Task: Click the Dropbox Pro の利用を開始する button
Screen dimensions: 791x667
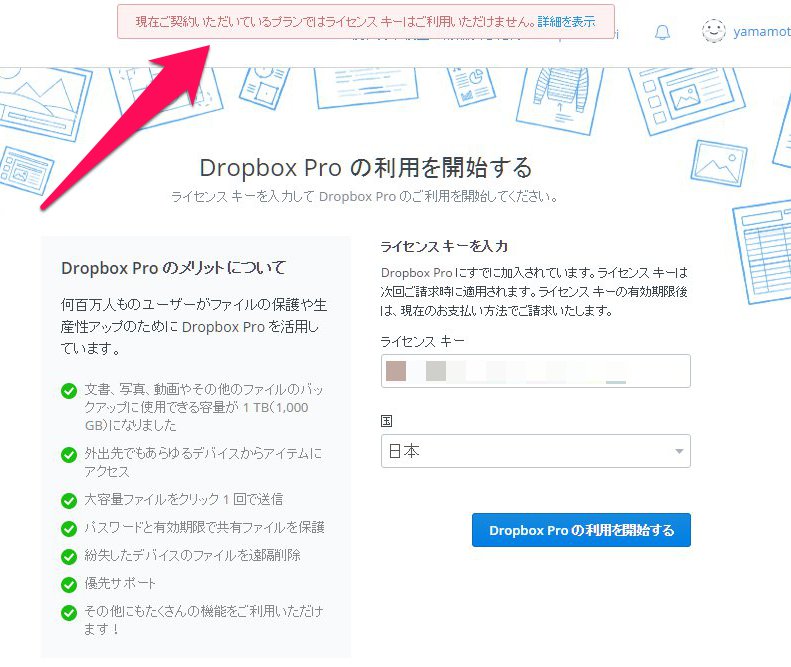Action: tap(581, 530)
